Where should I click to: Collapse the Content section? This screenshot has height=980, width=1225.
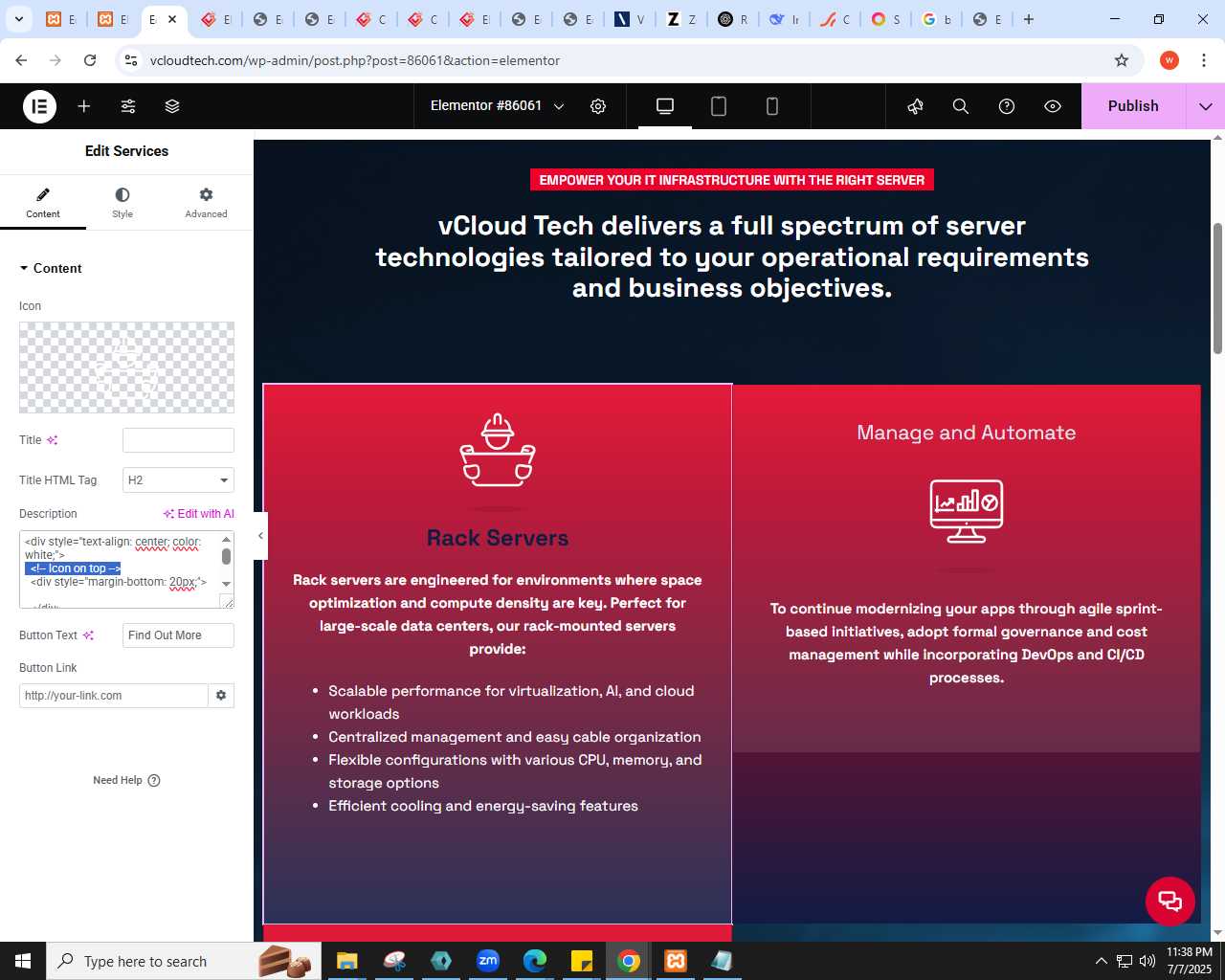coord(51,268)
